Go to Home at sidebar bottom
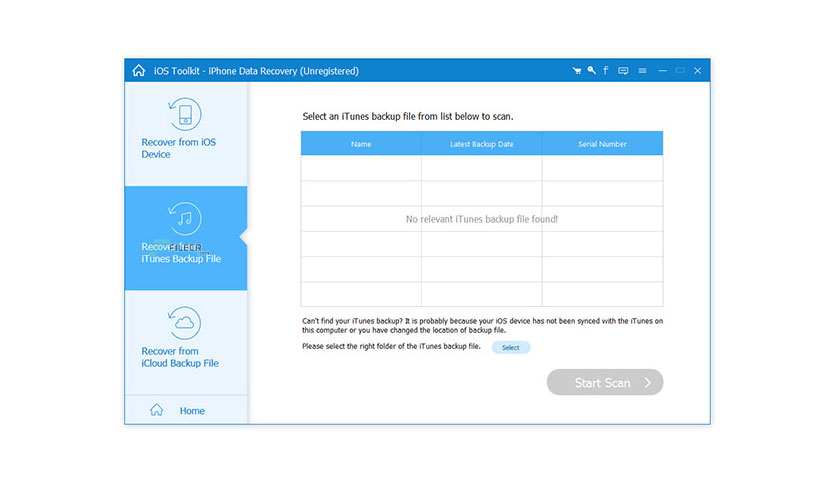836x484 pixels. pyautogui.click(x=186, y=410)
